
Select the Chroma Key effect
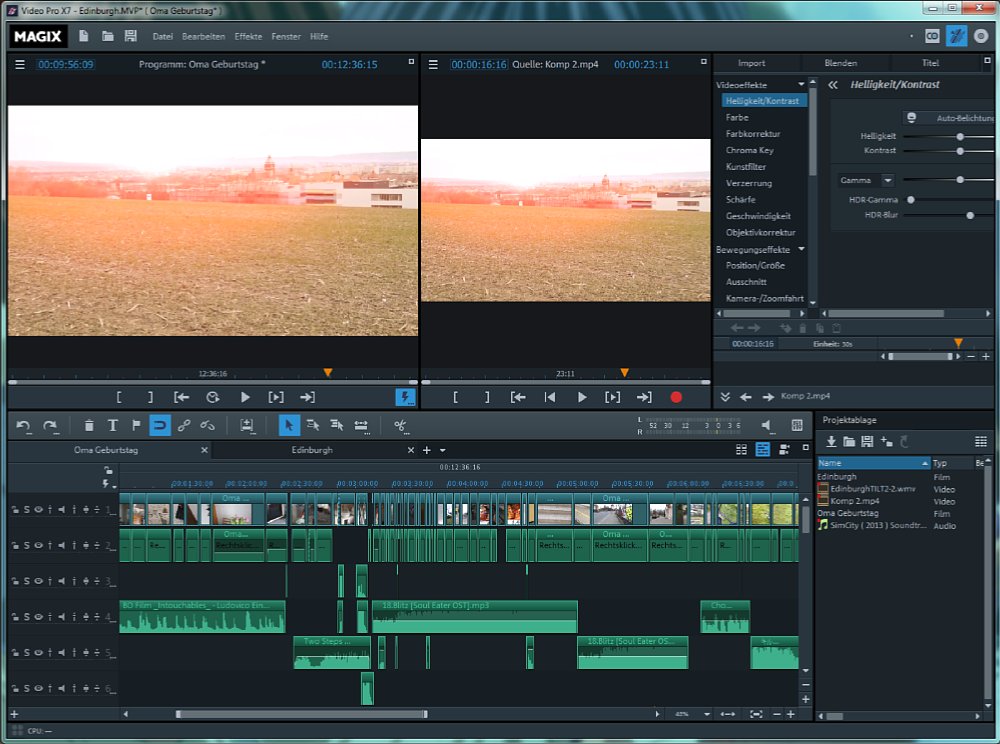pyautogui.click(x=749, y=150)
